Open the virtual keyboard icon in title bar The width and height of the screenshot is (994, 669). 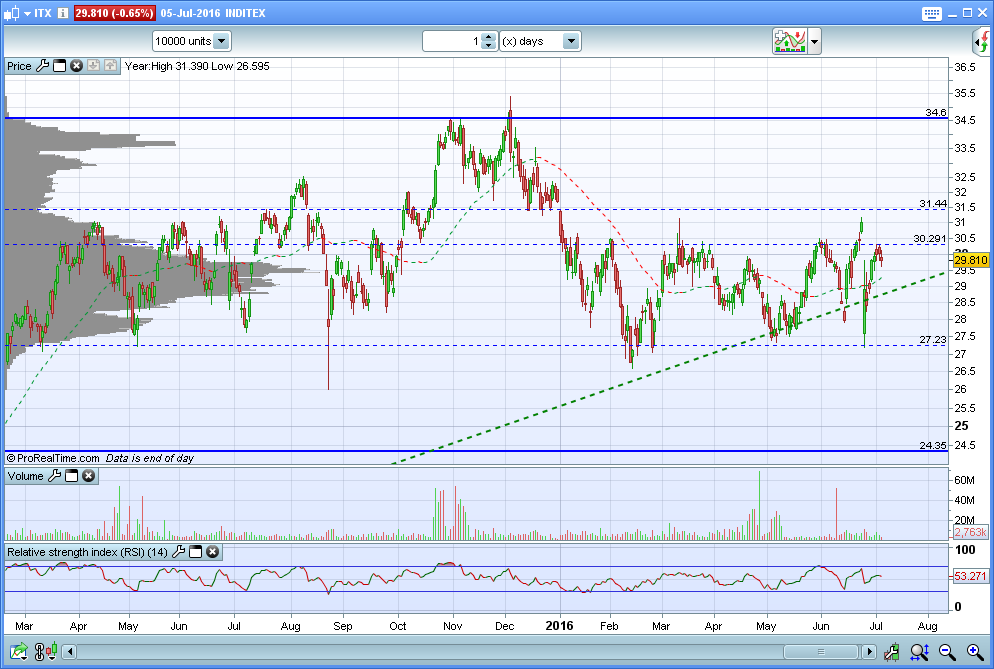[932, 13]
